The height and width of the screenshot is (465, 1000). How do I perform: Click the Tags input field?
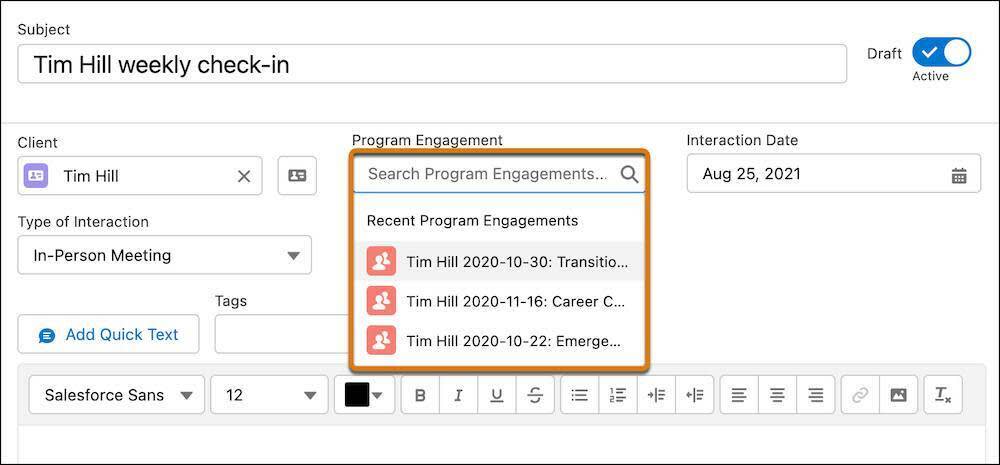tap(283, 334)
